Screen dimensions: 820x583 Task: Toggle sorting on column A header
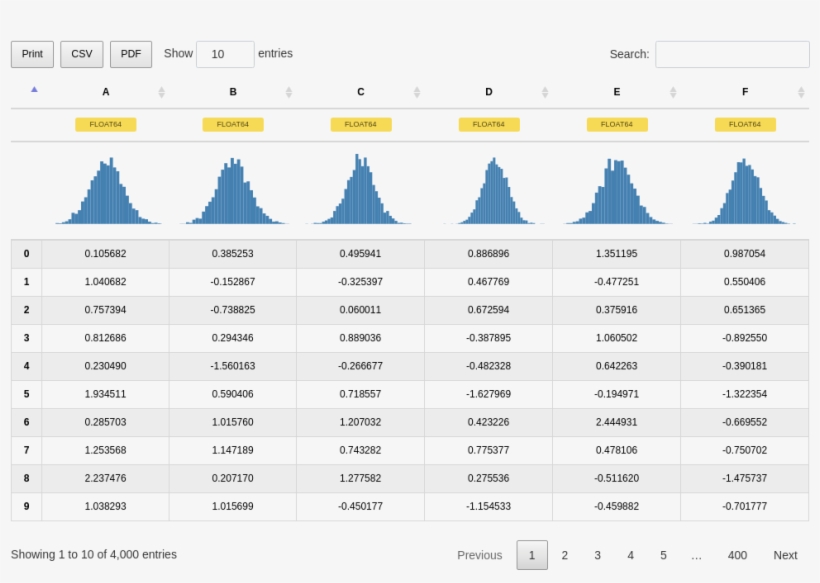105,91
